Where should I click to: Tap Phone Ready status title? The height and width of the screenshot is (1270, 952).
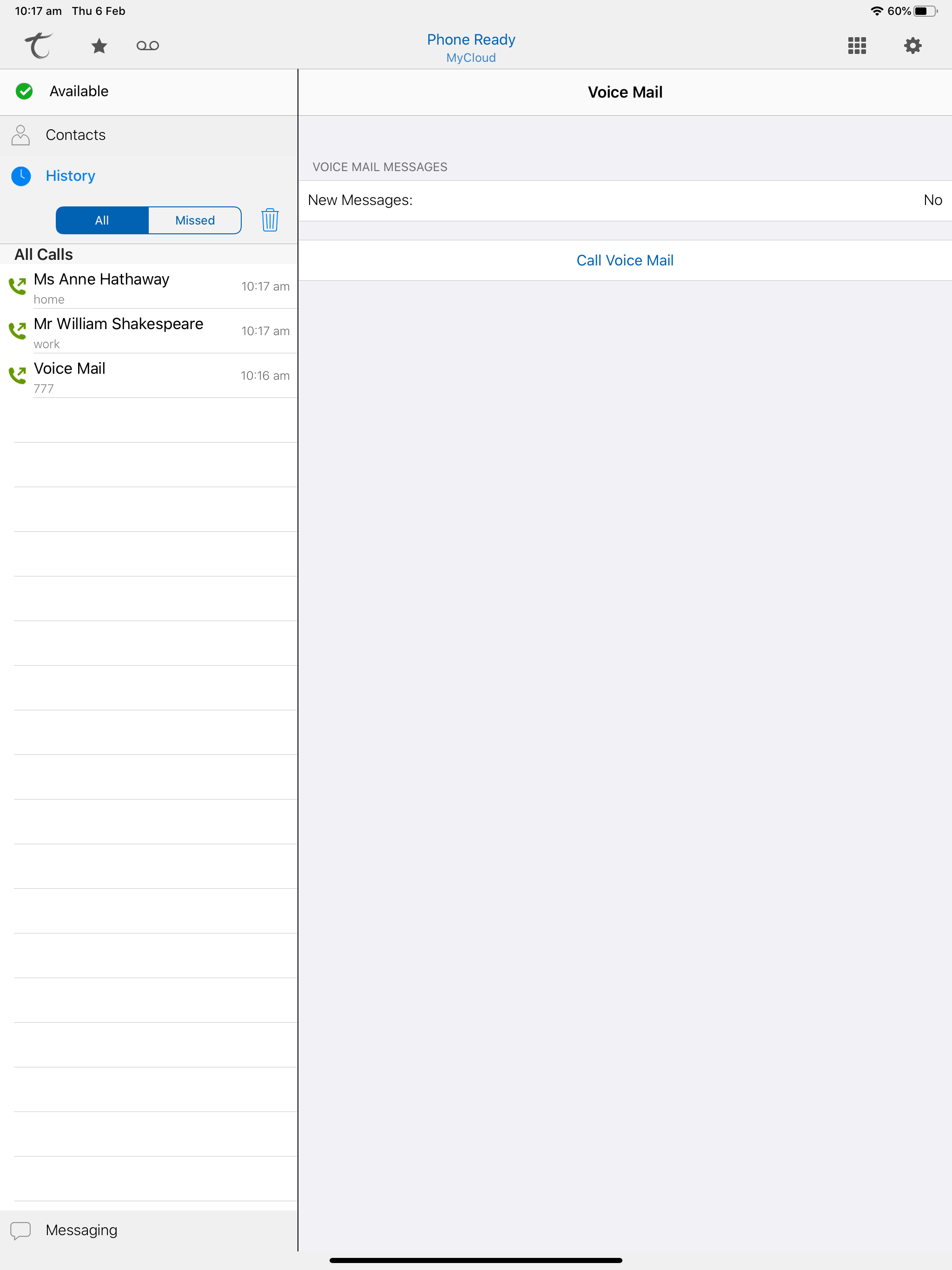coord(471,40)
